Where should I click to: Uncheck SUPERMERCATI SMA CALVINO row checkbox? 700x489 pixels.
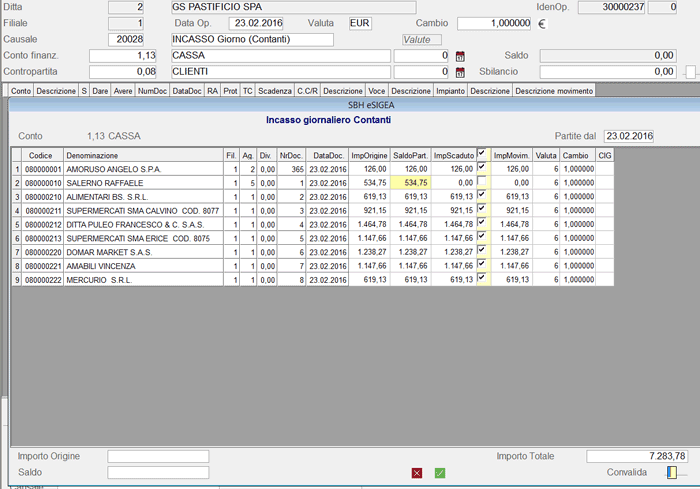[482, 209]
